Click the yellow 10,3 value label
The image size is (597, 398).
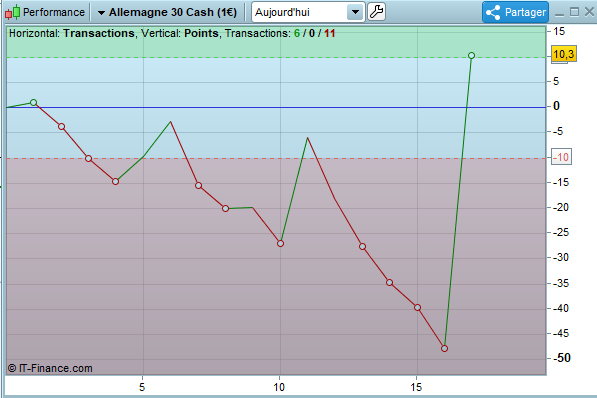click(563, 54)
